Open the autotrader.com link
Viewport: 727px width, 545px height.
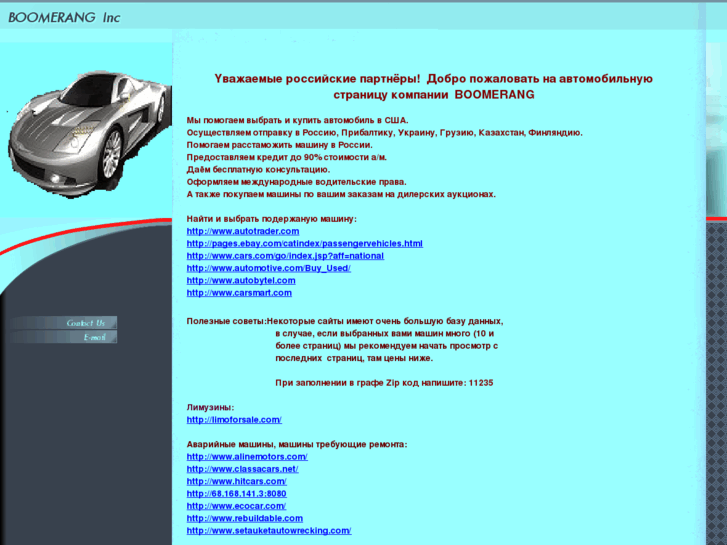point(242,231)
